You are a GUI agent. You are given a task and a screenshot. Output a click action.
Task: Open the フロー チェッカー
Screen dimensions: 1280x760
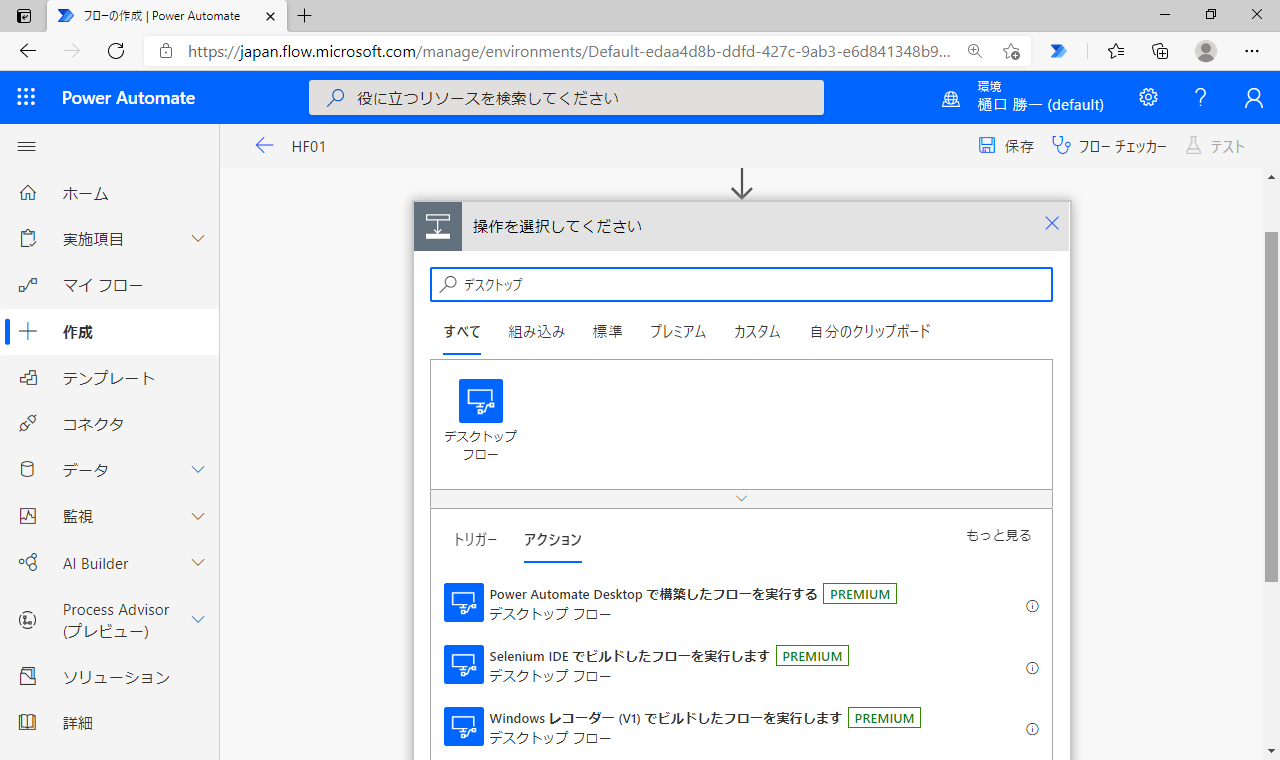(1110, 146)
